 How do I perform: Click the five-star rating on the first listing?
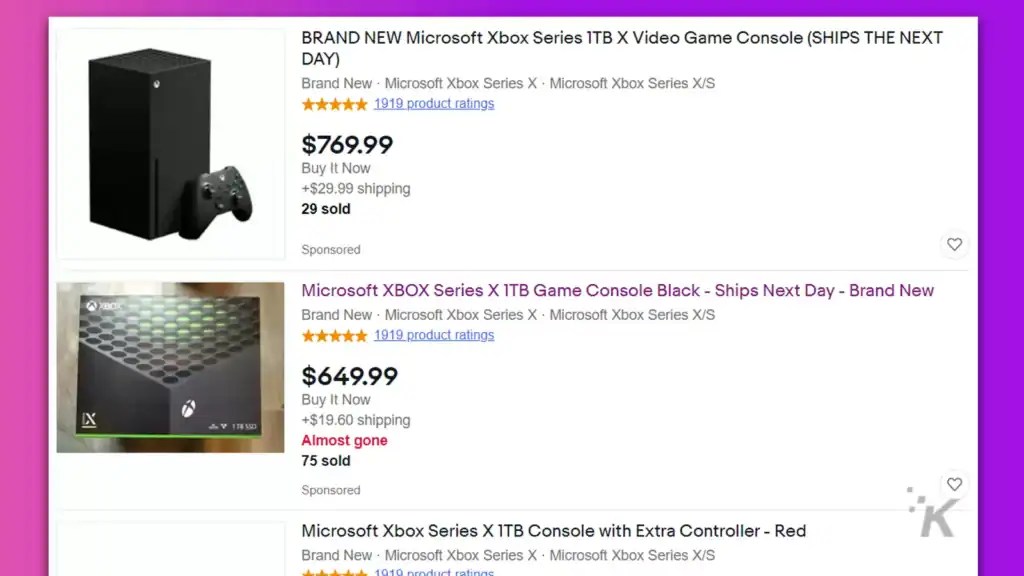[334, 103]
